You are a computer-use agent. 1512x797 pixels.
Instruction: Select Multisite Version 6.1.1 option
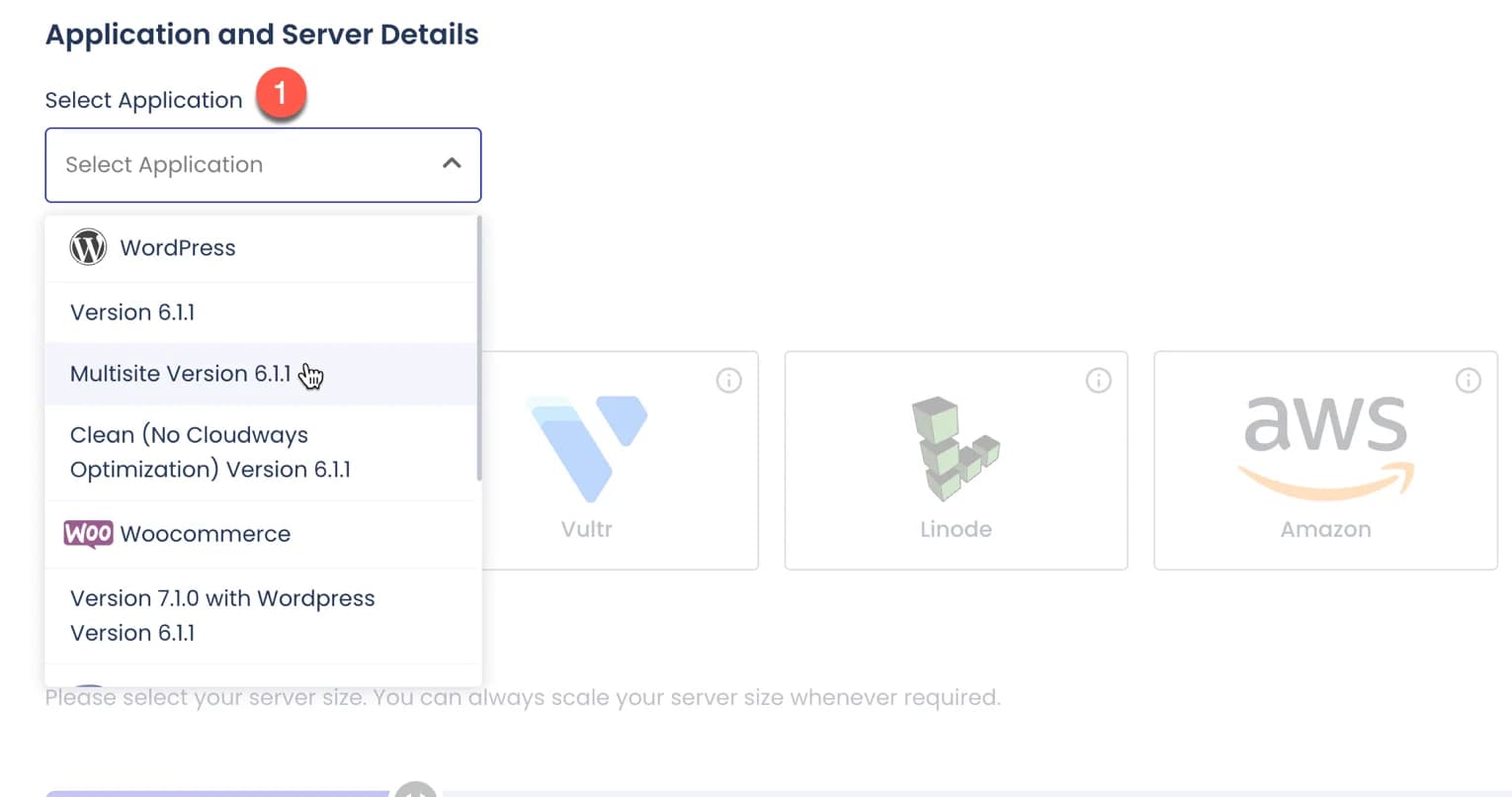click(x=180, y=373)
